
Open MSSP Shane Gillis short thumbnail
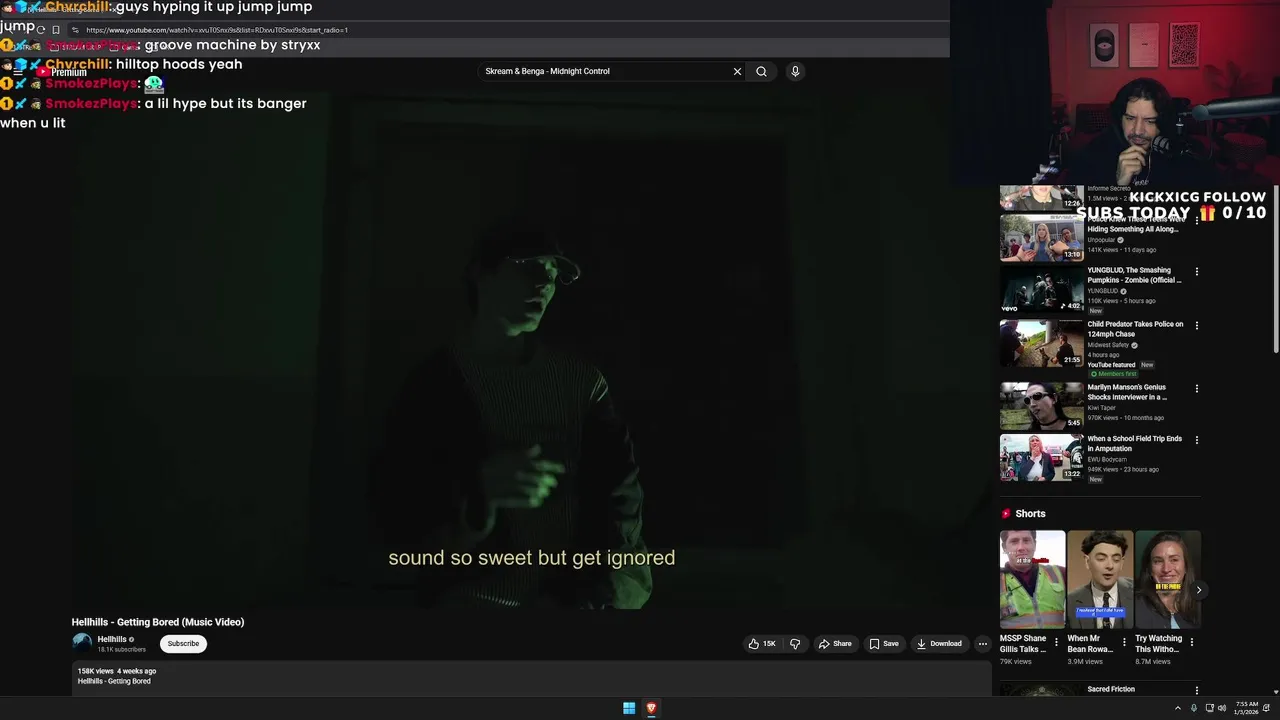click(1033, 579)
